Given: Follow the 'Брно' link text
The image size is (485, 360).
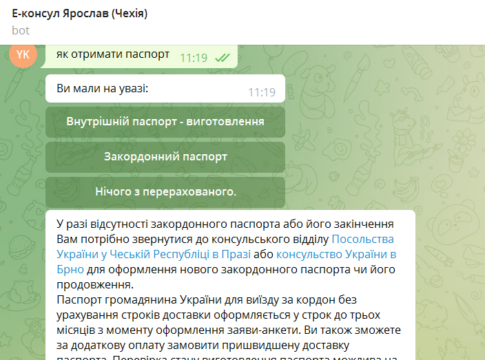Looking at the screenshot, I should 70,269.
